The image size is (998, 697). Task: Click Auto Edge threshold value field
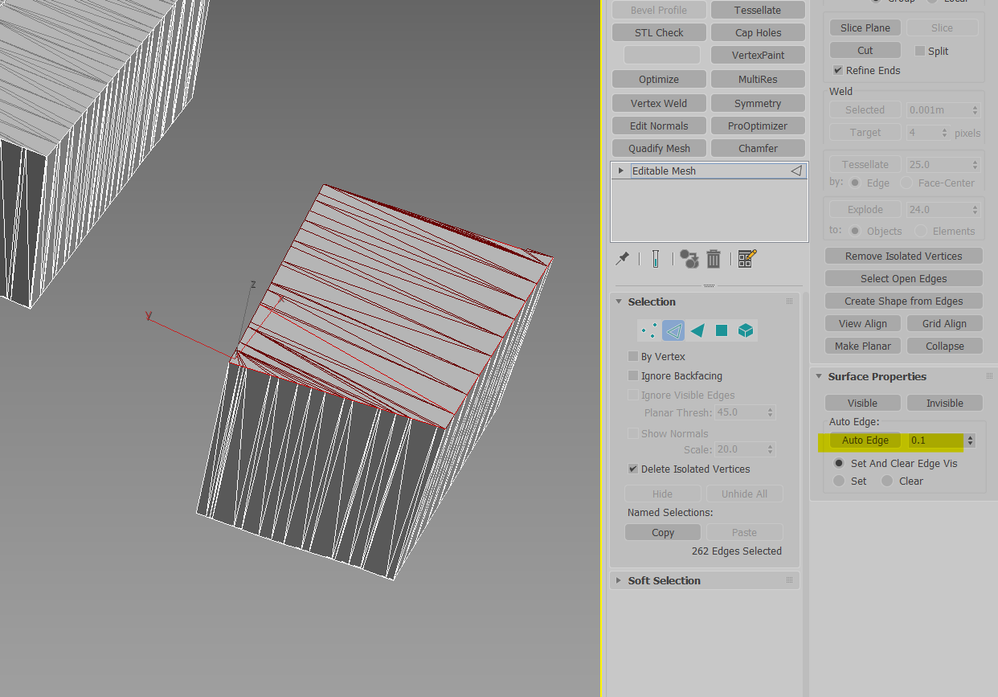pos(936,440)
